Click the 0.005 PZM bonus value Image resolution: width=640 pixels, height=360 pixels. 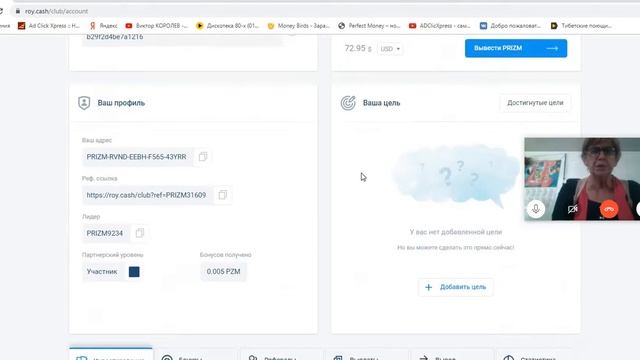click(x=223, y=271)
